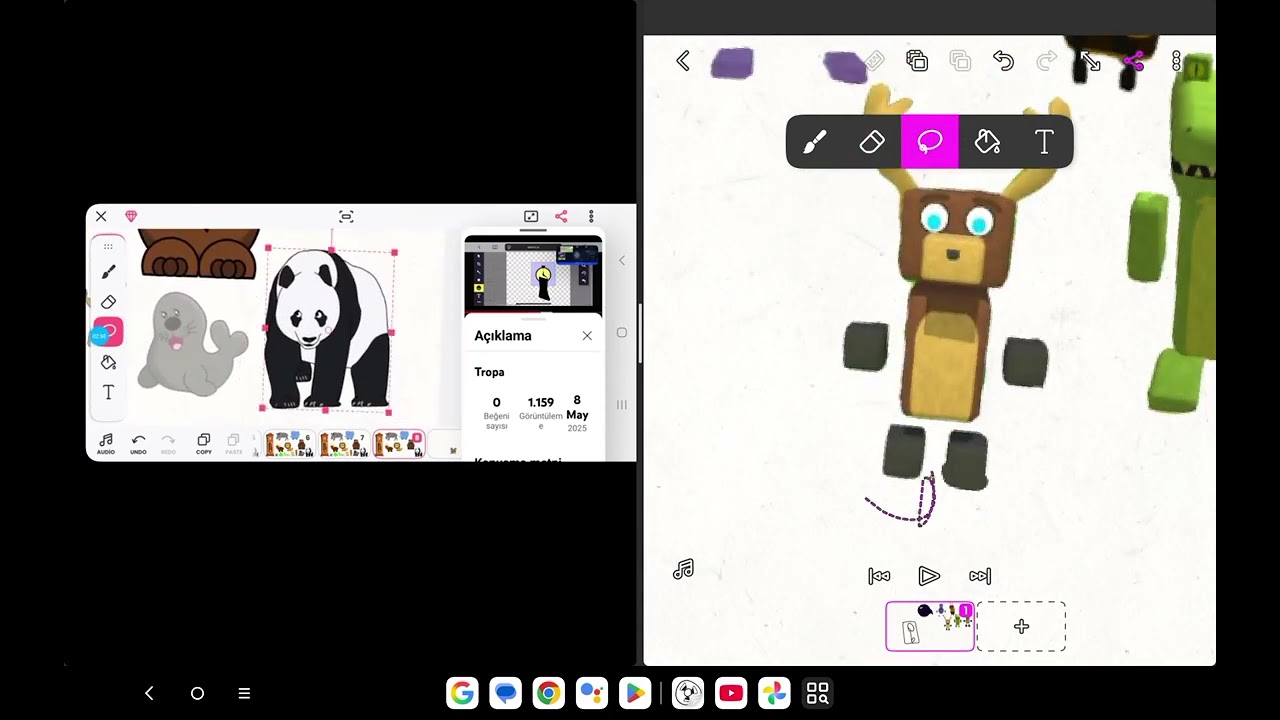Open Messages app from the taskbar
Screen dimensions: 1280x720
click(x=506, y=693)
